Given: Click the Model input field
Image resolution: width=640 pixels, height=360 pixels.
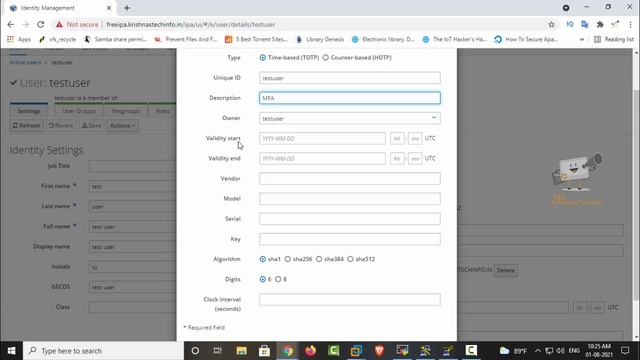Looking at the screenshot, I should 350,199.
